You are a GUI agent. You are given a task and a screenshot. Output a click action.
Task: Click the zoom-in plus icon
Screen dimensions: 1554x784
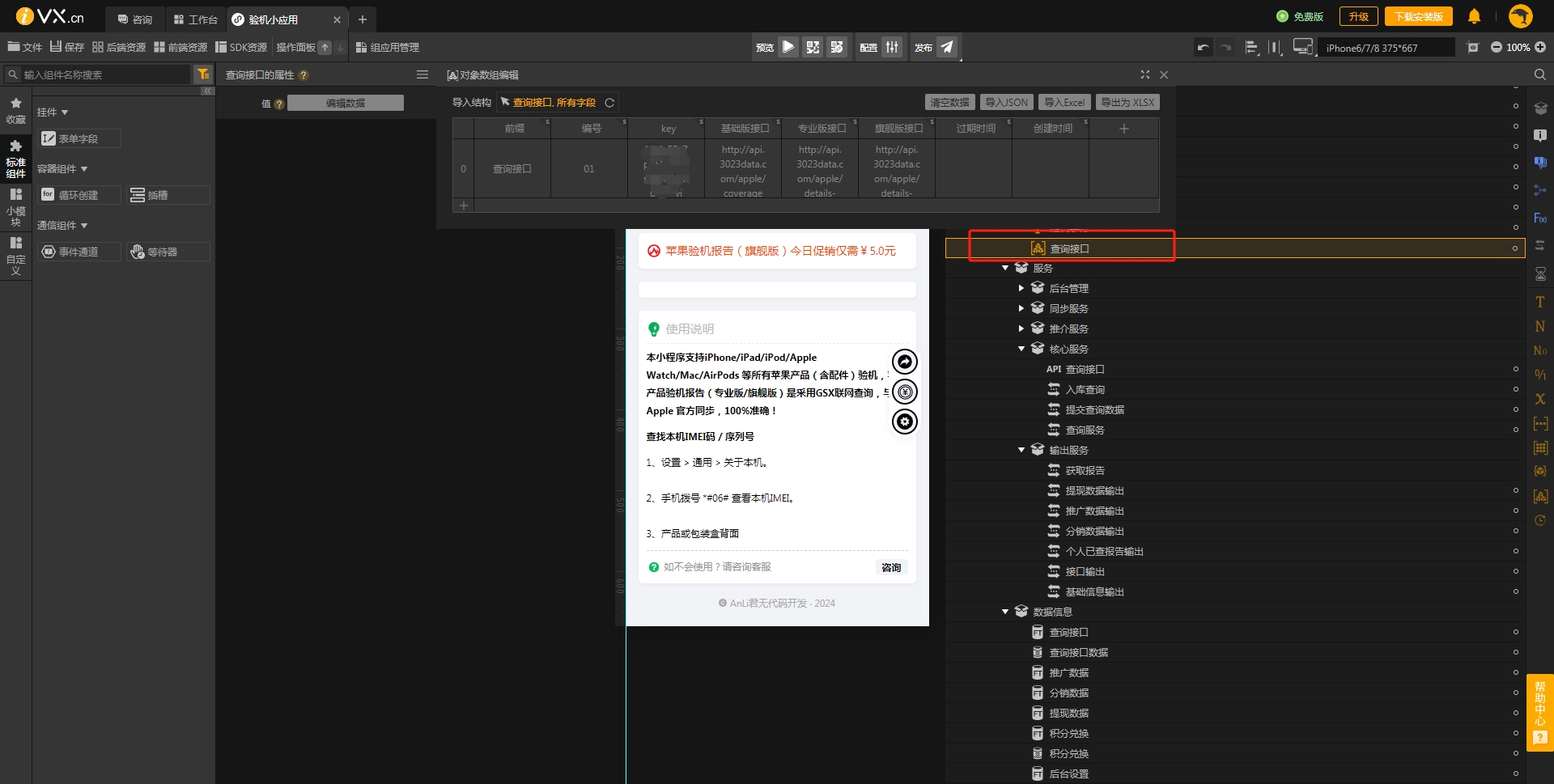click(1540, 48)
